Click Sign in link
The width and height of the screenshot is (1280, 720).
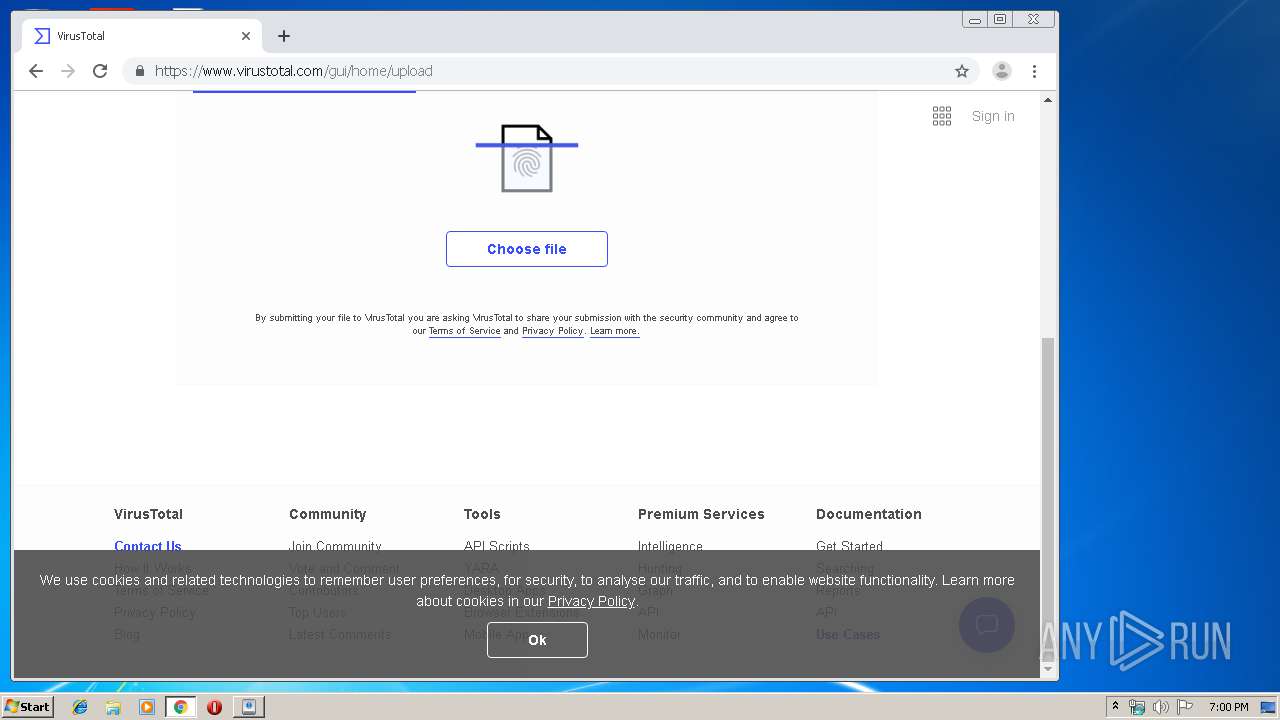pyautogui.click(x=993, y=116)
